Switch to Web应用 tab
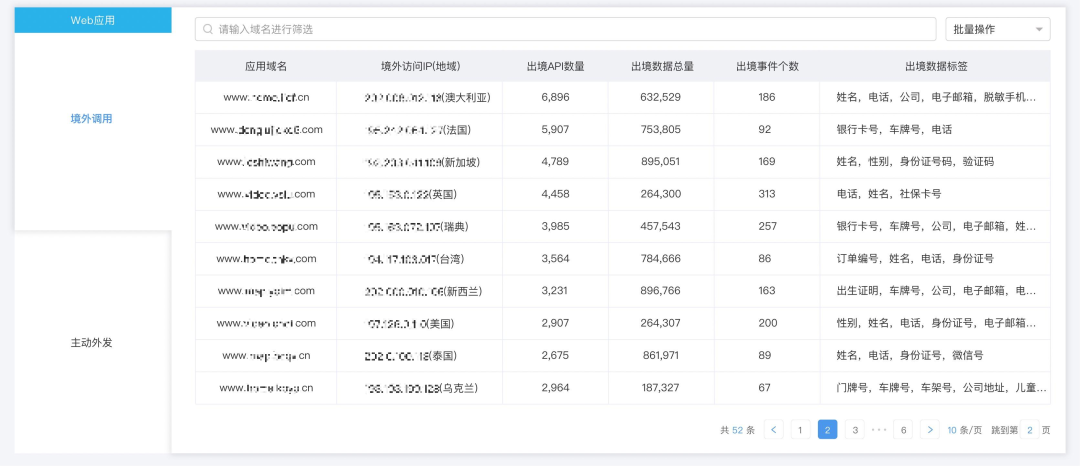Viewport: 1080px width, 466px height. coord(93,20)
